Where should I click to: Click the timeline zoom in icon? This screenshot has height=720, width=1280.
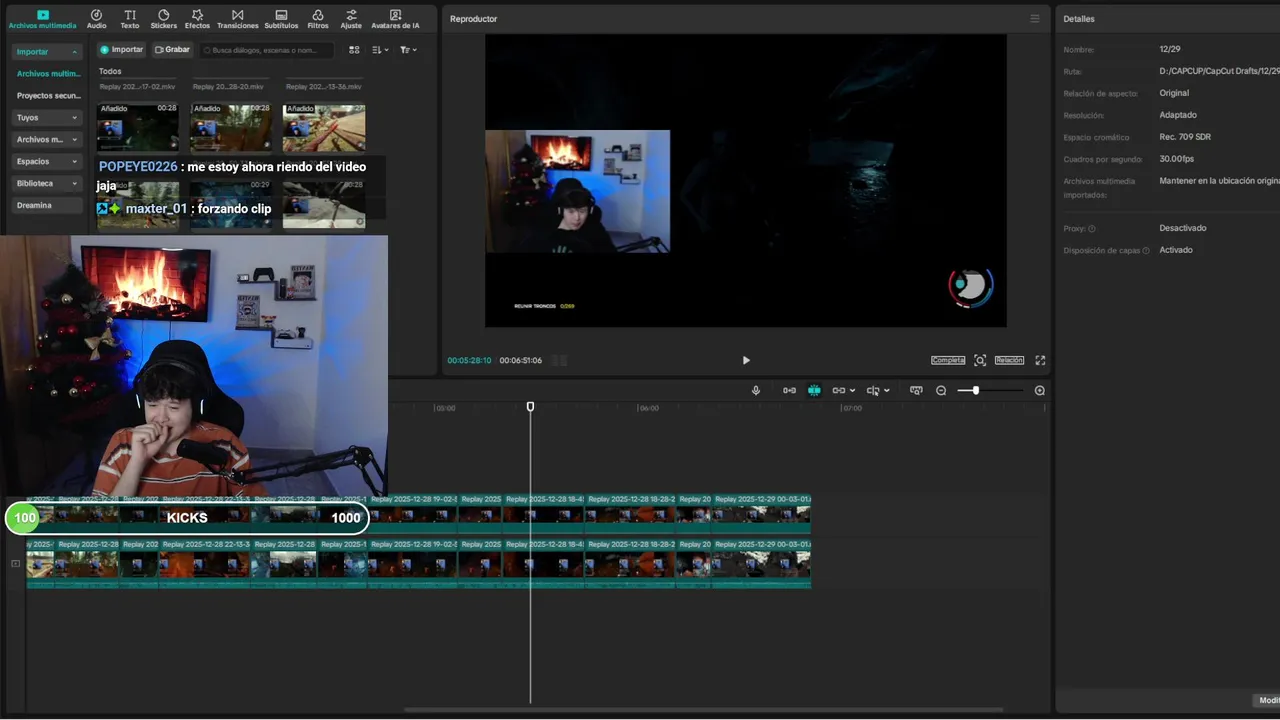(1040, 390)
